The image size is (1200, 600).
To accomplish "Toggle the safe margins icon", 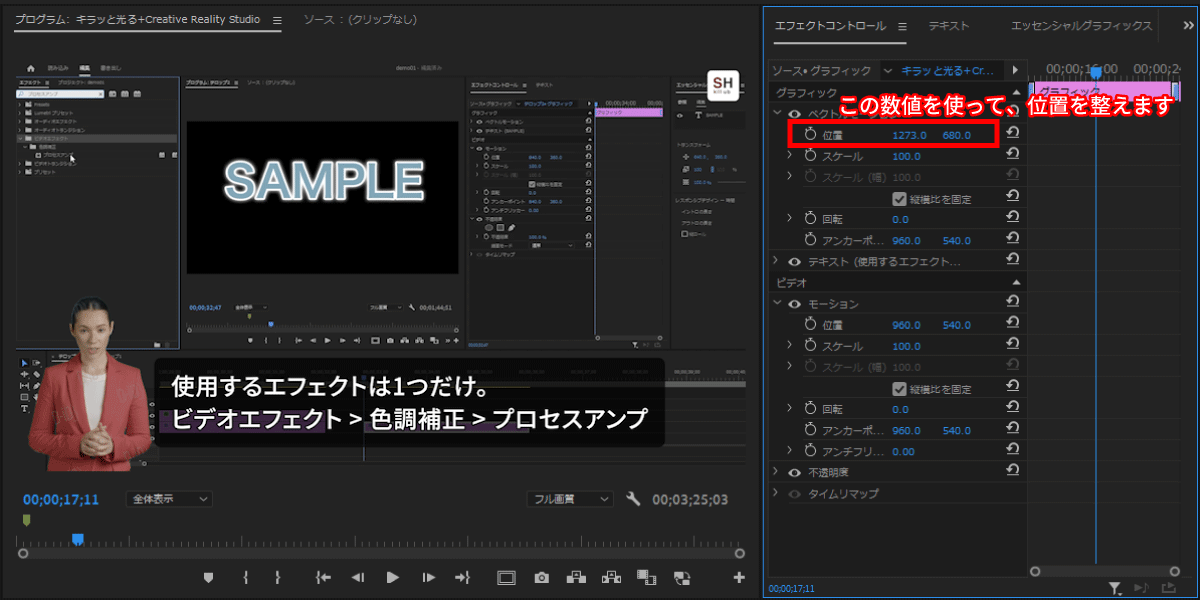I will pos(506,577).
